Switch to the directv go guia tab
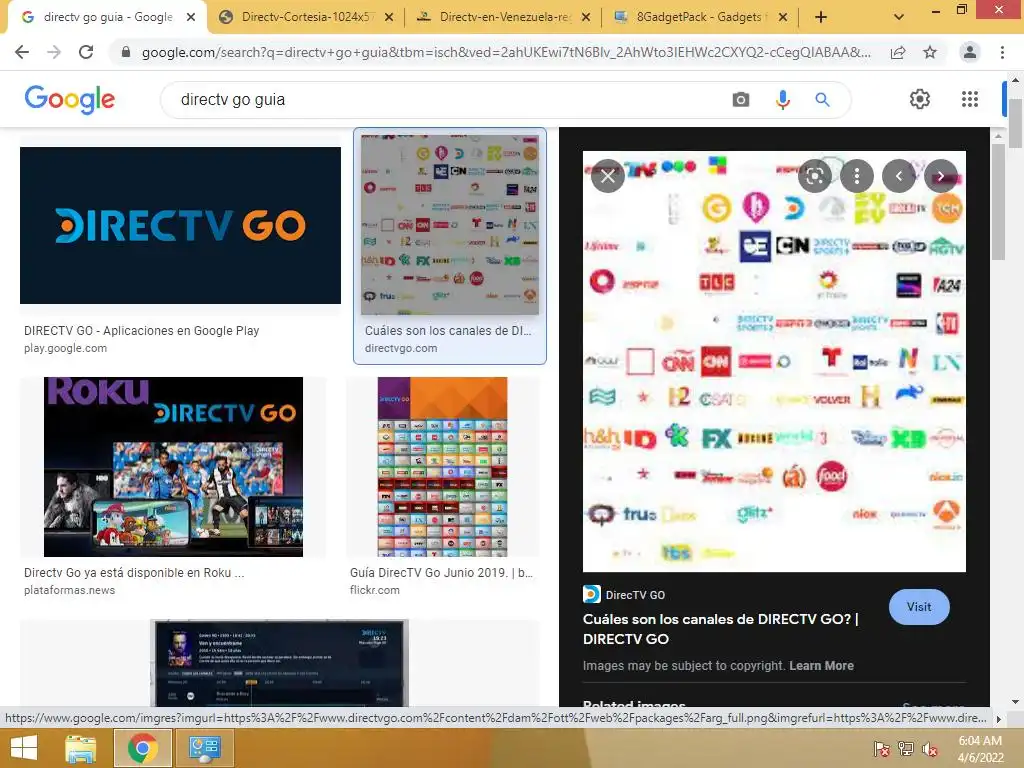The image size is (1024, 768). [108, 17]
